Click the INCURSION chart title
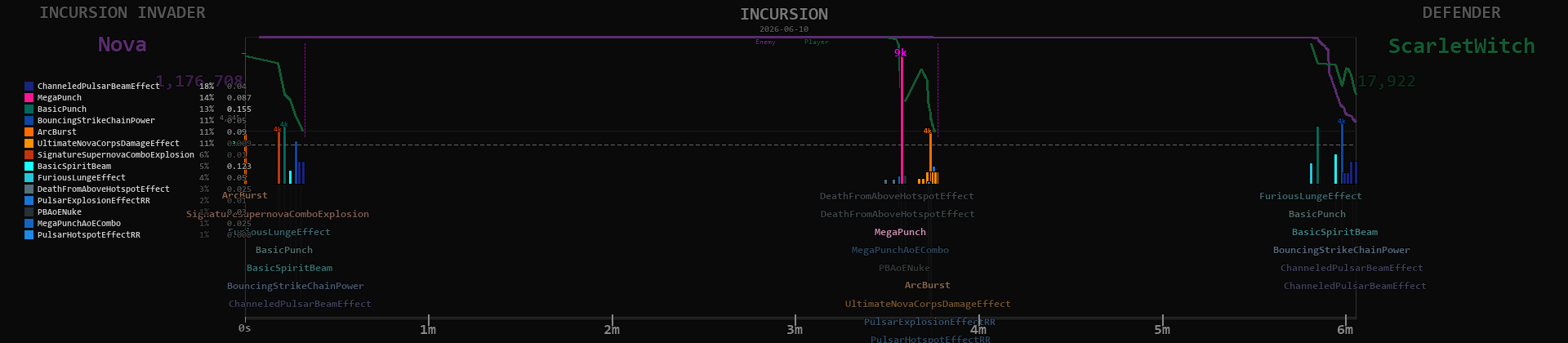This screenshot has height=343, width=1568. (784, 14)
